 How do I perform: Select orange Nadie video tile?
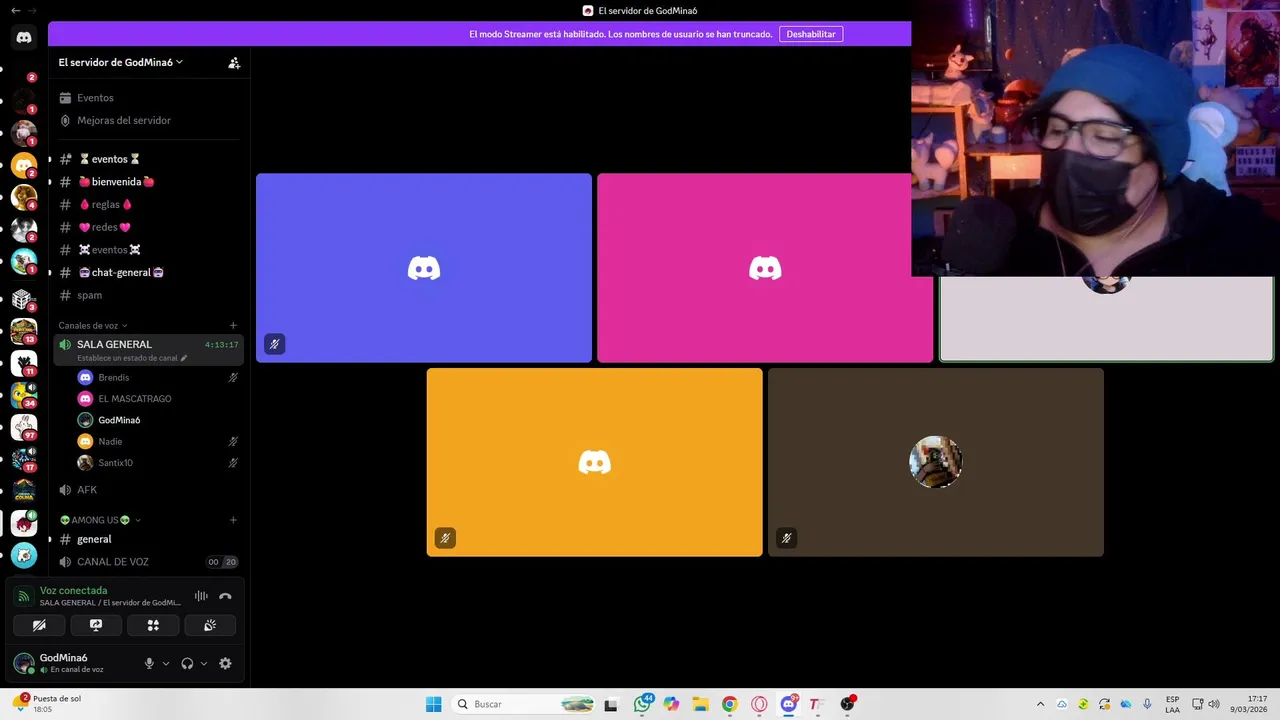pos(594,462)
